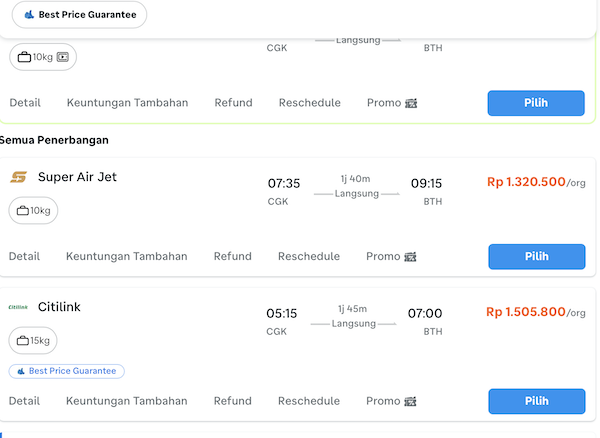Viewport: 600px width, 438px height.
Task: Open the Promo tab of the top flight
Action: [384, 103]
